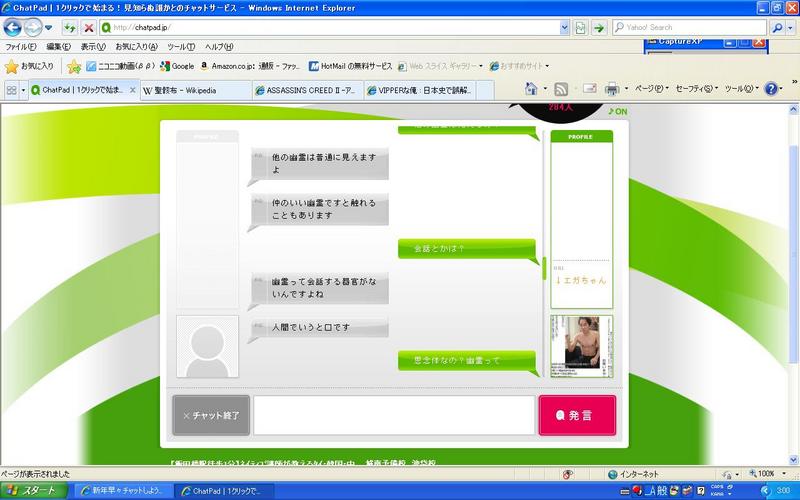Viewport: 800px width, 500px height.
Task: Expand the セーフティ(S) dropdown
Action: point(696,89)
